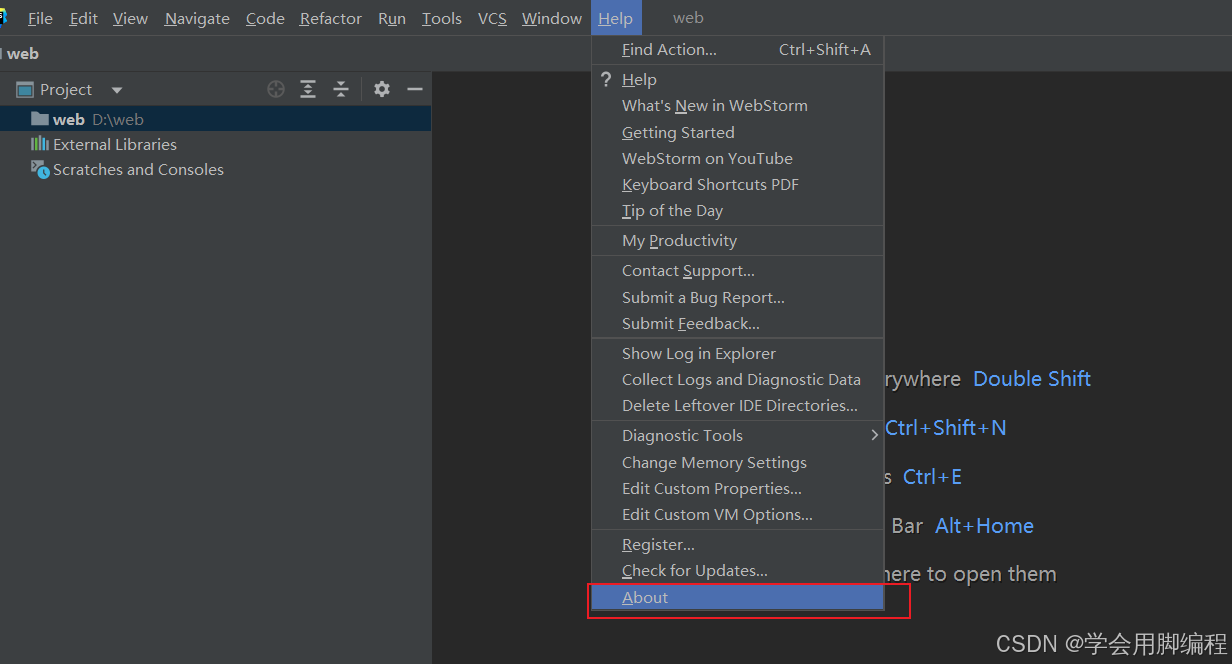Image resolution: width=1232 pixels, height=664 pixels.
Task: Click the Ctrl+Shift+N shortcut text
Action: pyautogui.click(x=945, y=427)
